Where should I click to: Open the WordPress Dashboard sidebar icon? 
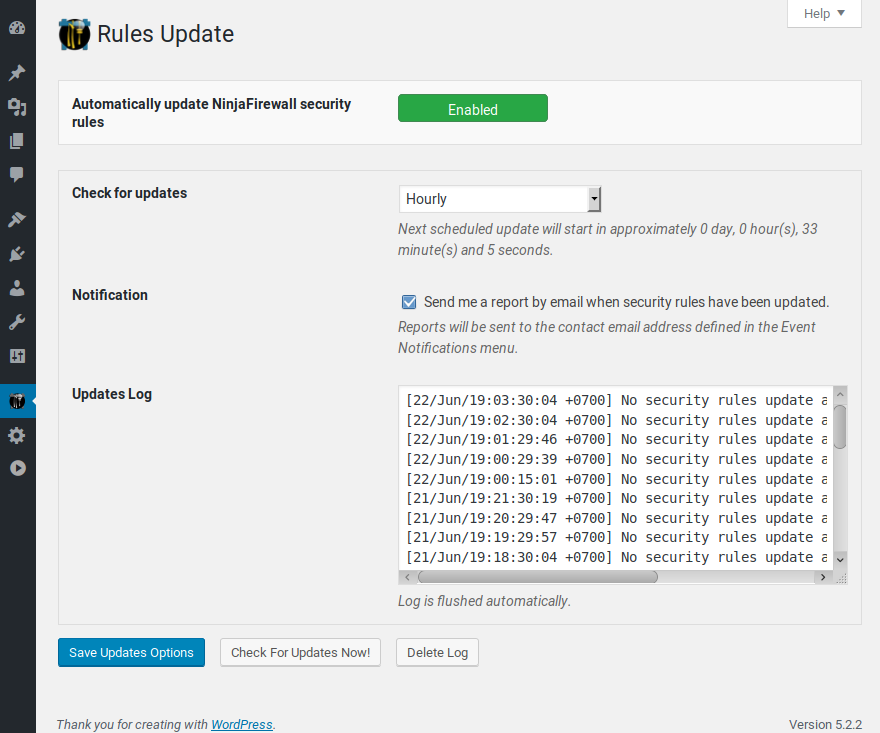click(x=17, y=28)
